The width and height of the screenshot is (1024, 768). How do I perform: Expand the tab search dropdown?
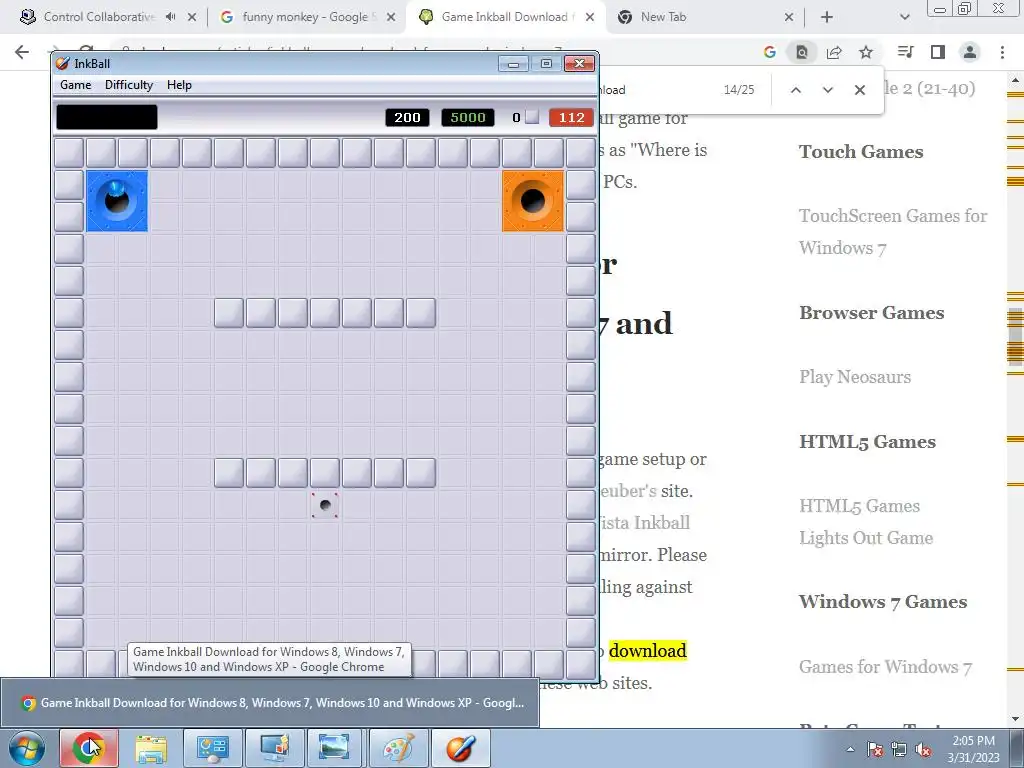tap(904, 17)
